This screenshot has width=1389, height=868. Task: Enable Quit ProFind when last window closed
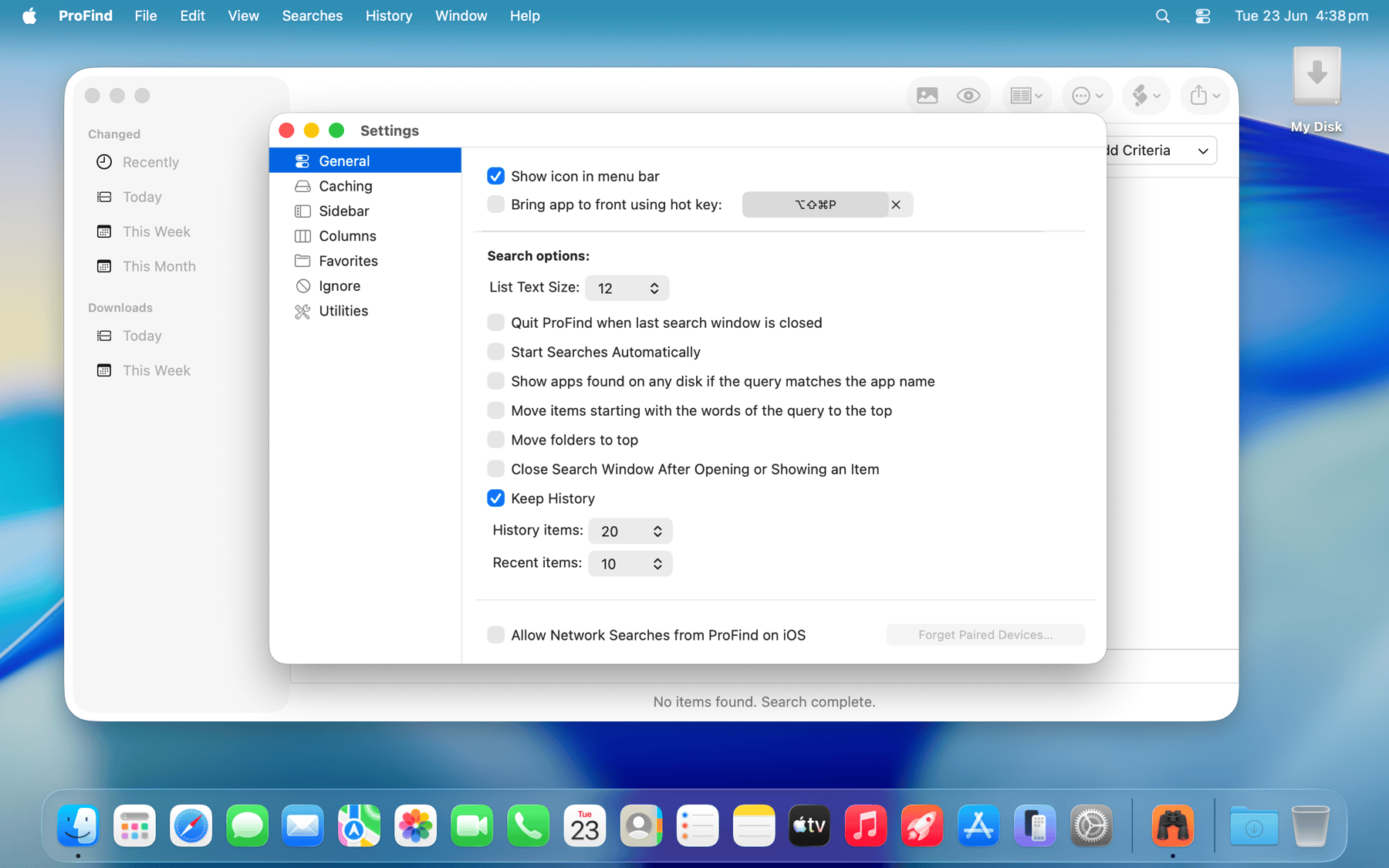(495, 323)
